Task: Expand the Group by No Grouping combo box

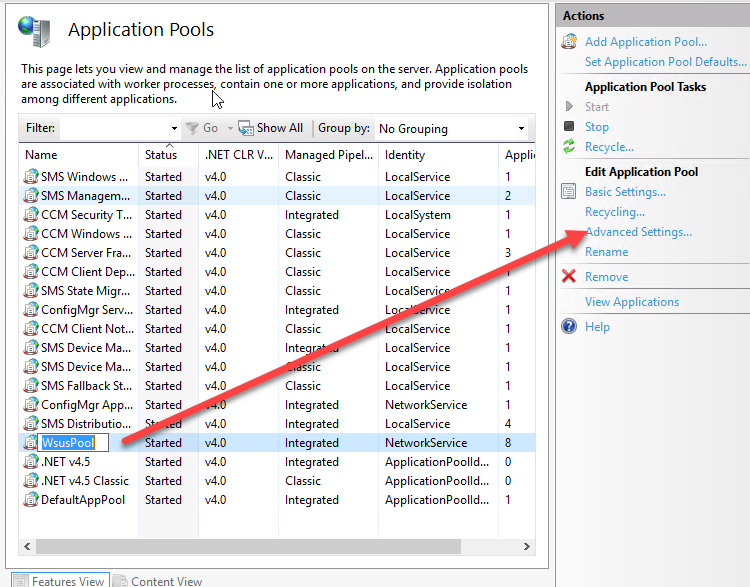Action: pyautogui.click(x=521, y=129)
